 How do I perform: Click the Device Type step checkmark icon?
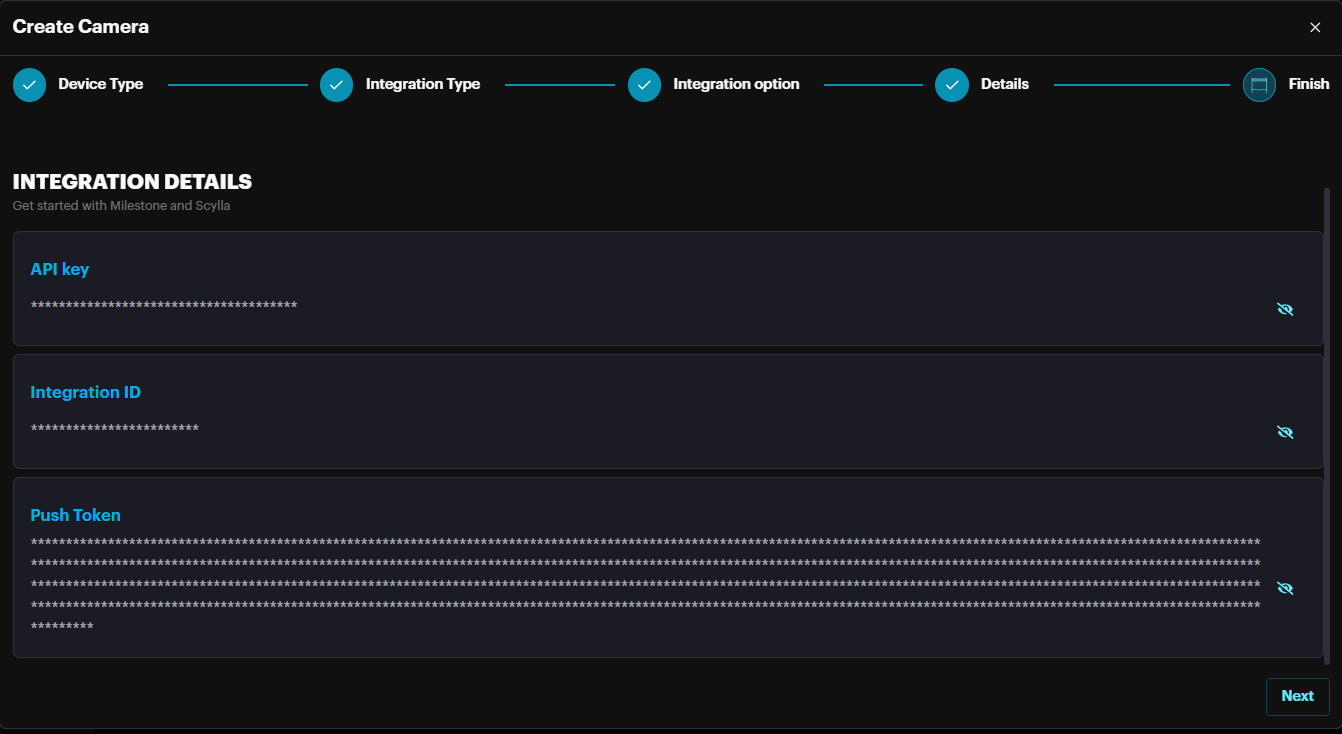30,85
